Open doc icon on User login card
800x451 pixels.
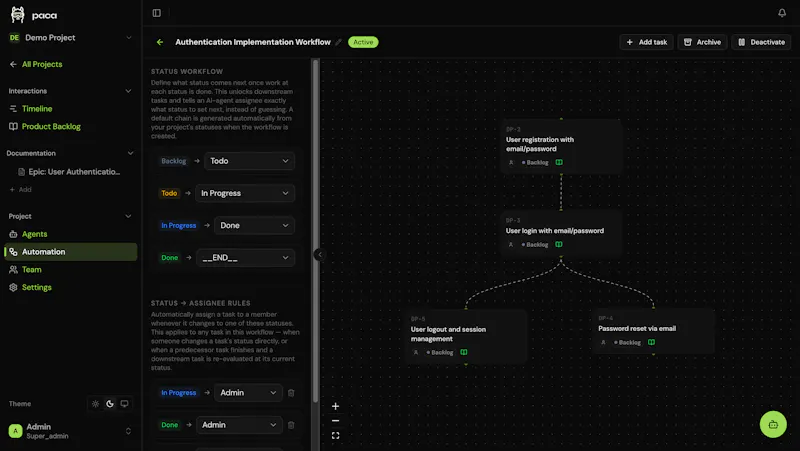click(x=559, y=244)
